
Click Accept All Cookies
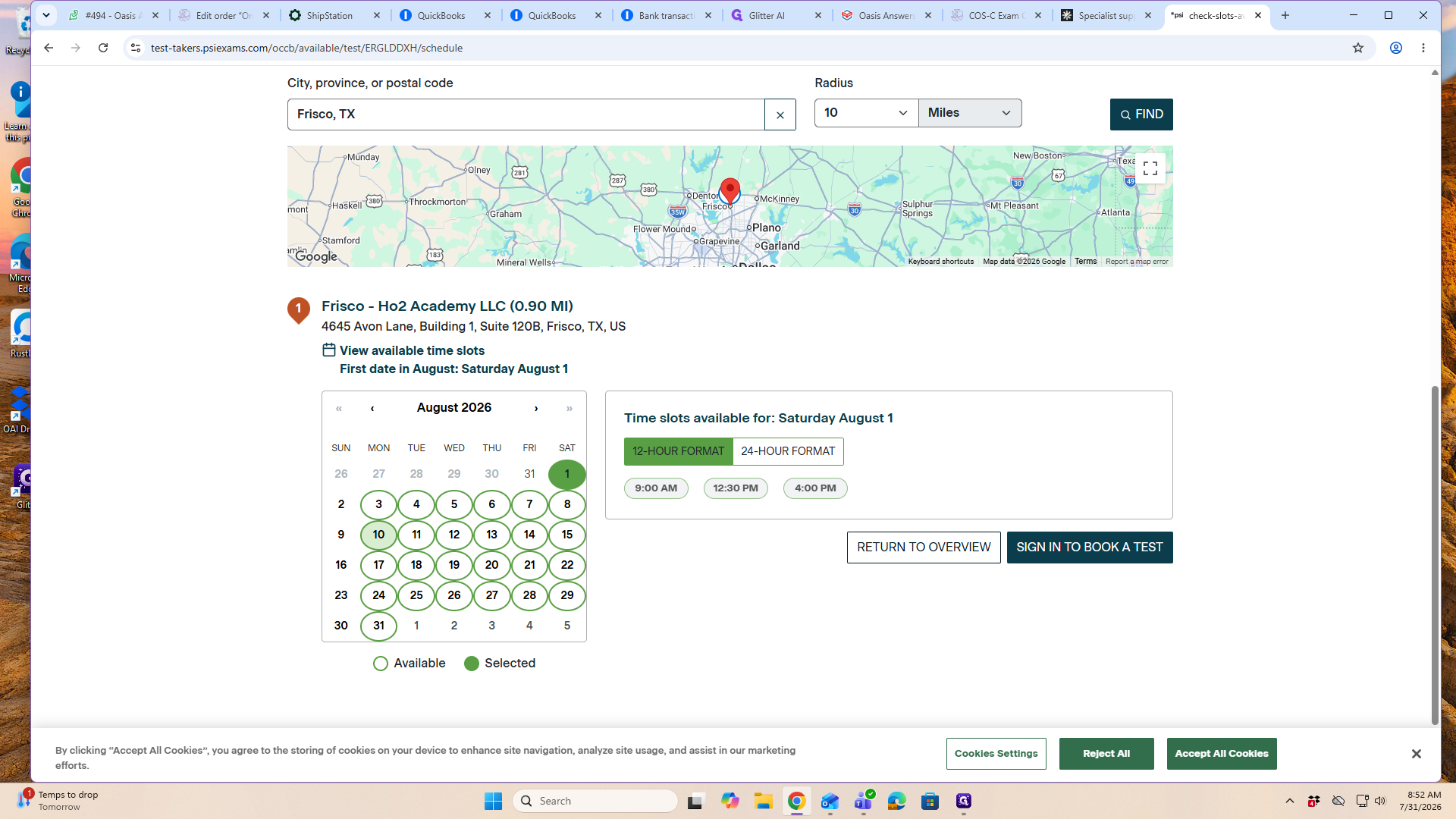click(1222, 754)
